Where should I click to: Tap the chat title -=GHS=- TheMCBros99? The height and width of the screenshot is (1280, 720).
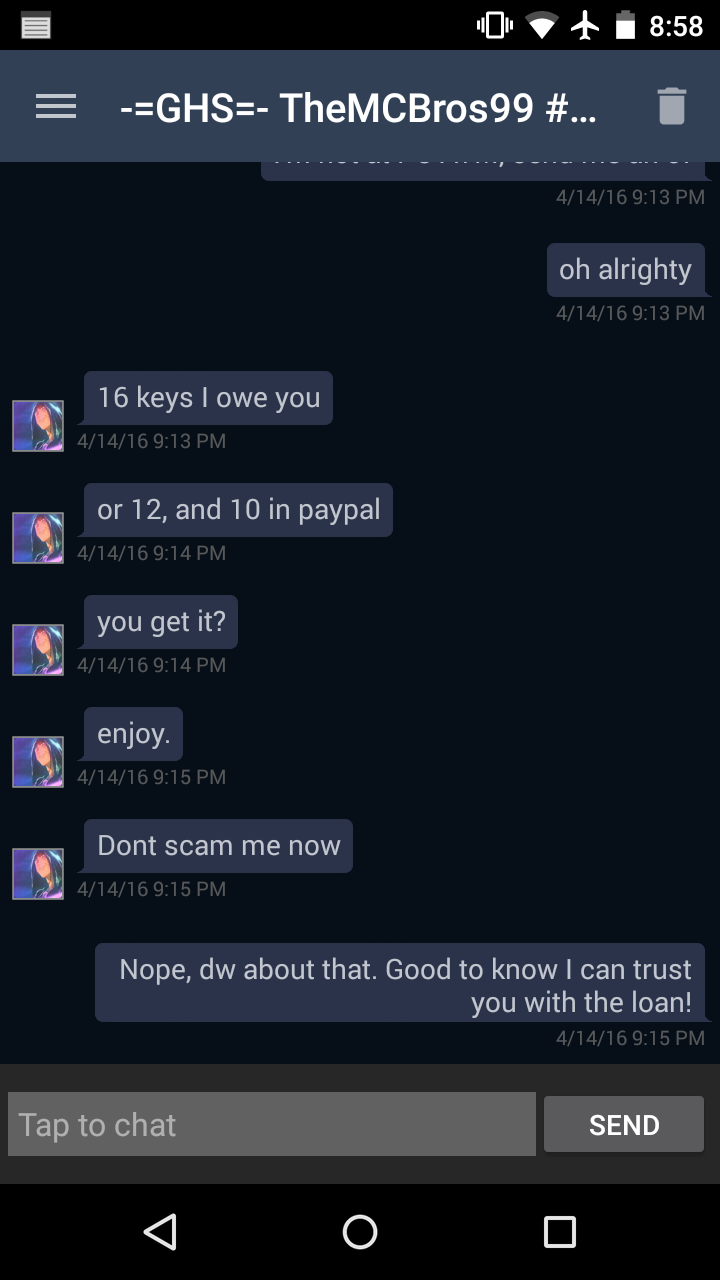pyautogui.click(x=358, y=107)
